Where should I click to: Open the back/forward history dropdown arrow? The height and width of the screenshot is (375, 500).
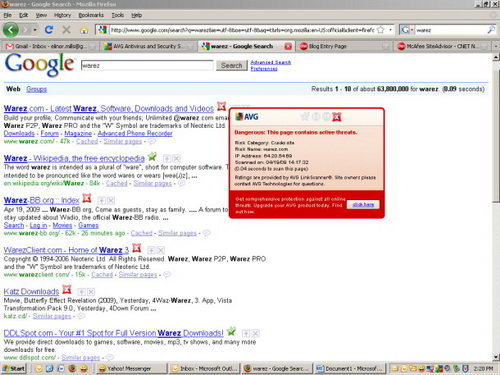35,30
